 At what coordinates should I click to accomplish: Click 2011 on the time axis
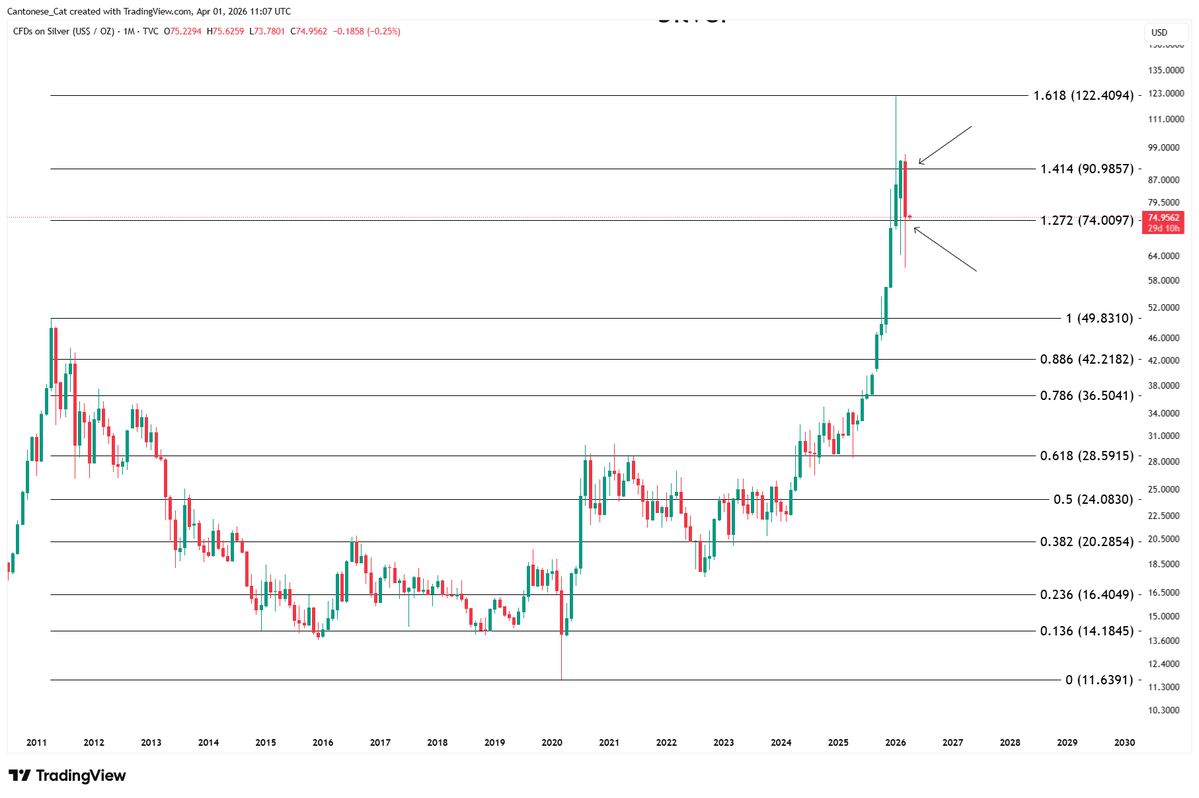click(37, 742)
